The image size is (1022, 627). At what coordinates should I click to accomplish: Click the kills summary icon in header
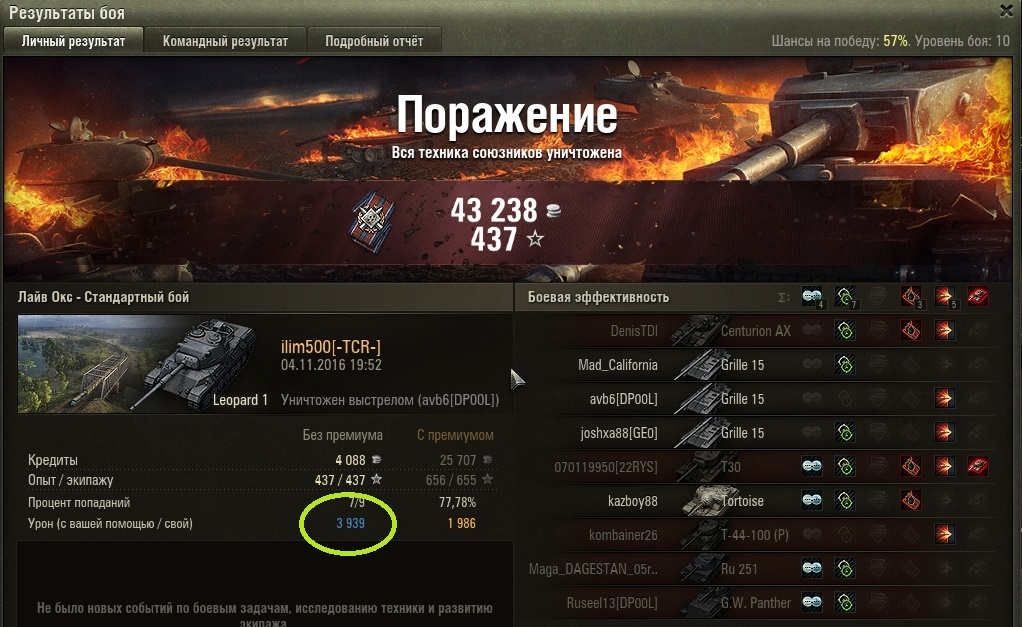coord(977,297)
